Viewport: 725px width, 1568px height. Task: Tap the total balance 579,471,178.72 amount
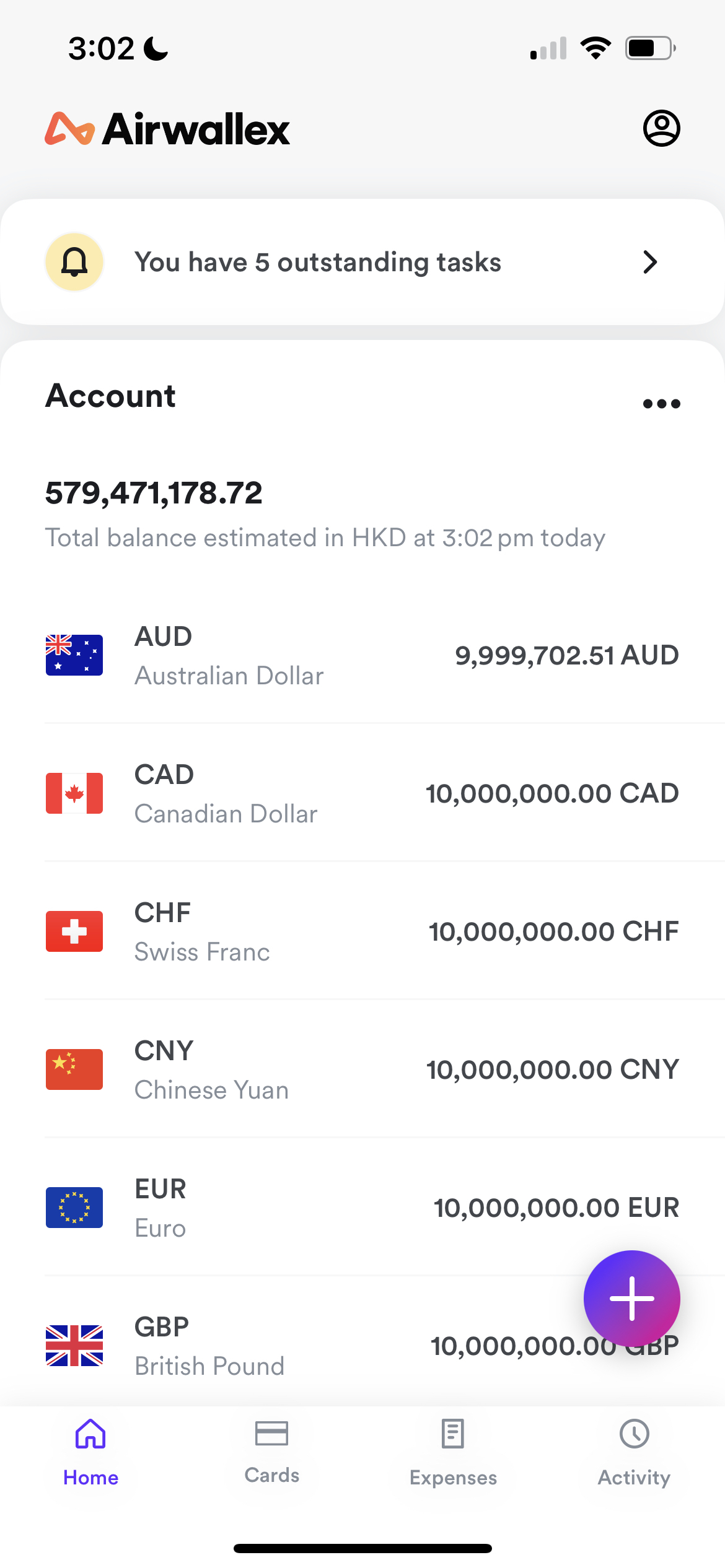154,493
